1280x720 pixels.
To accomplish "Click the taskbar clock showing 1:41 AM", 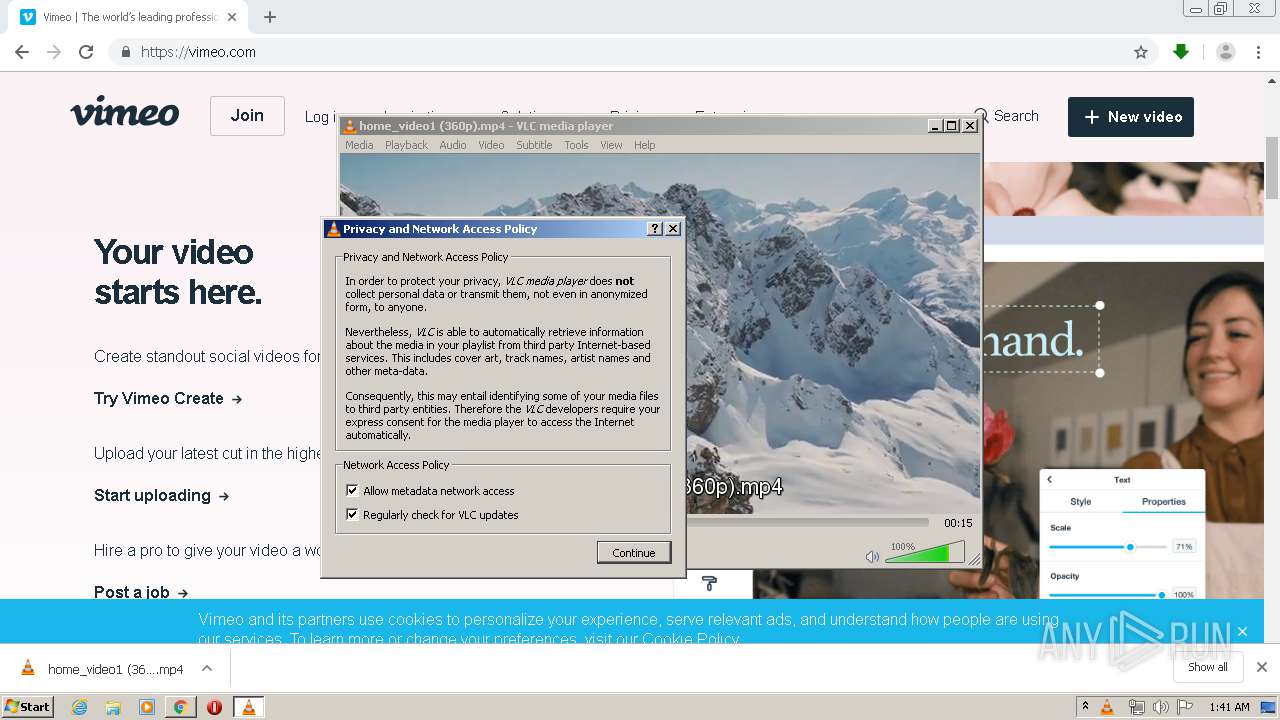I will coord(1229,707).
